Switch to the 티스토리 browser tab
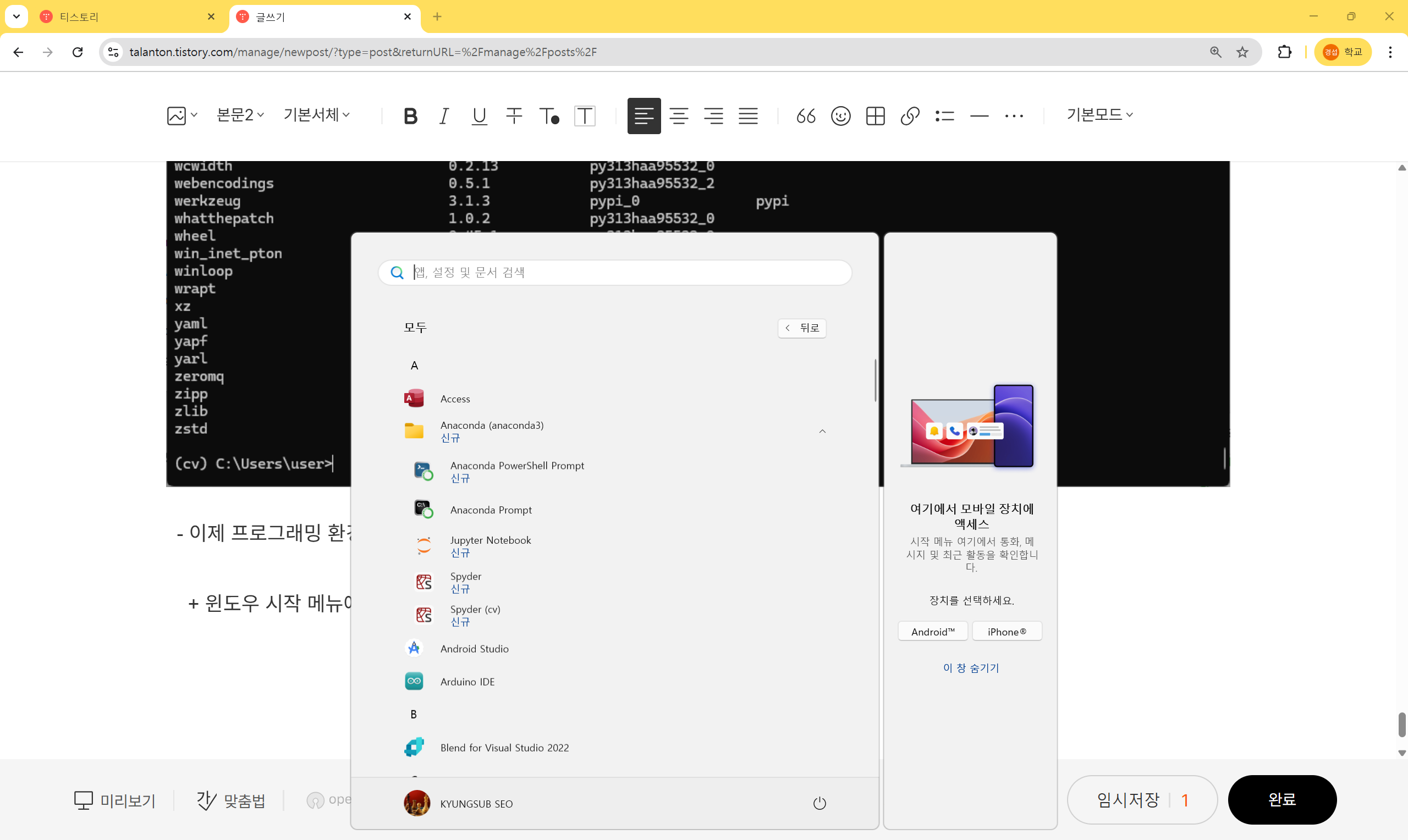Image resolution: width=1408 pixels, height=840 pixels. point(79,17)
